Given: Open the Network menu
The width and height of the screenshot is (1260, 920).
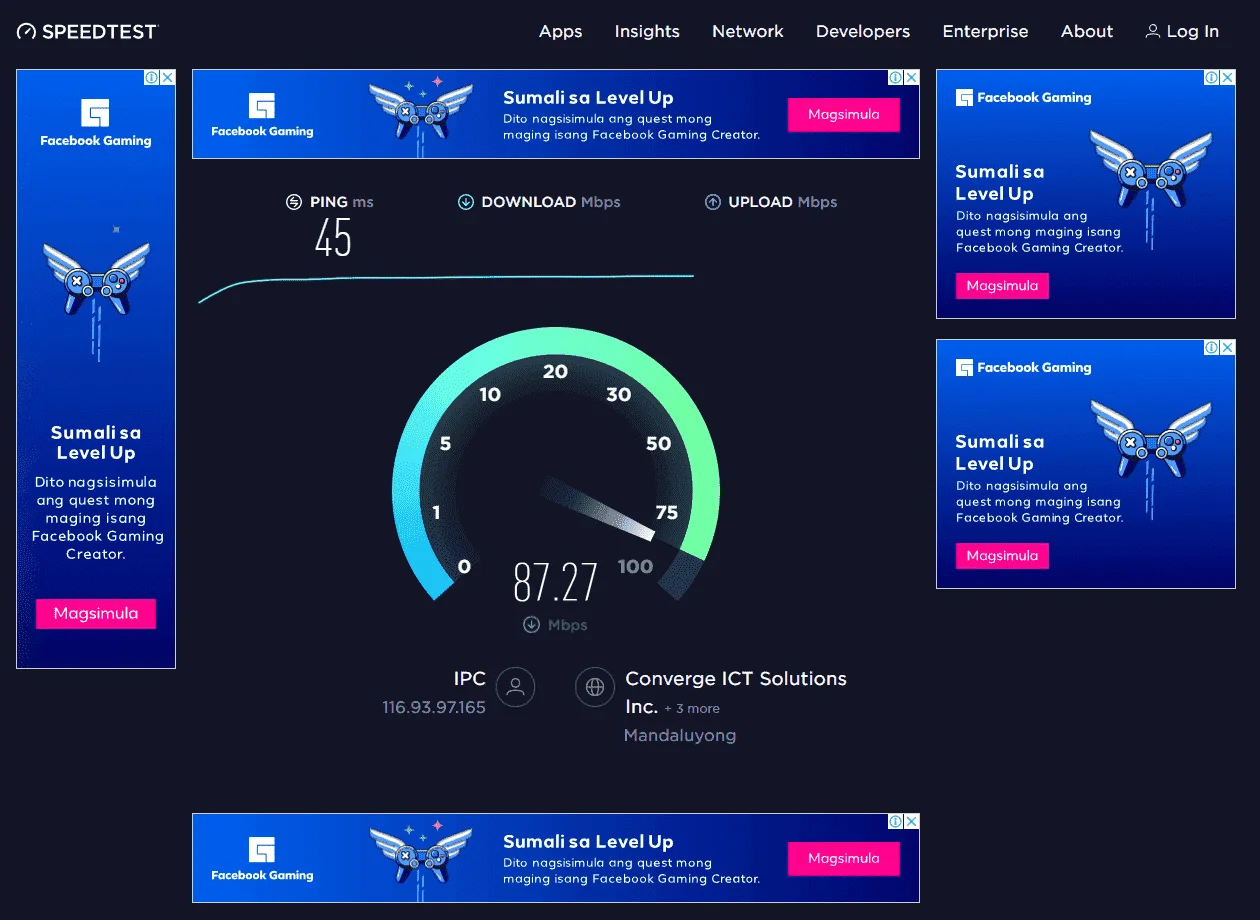Looking at the screenshot, I should tap(748, 31).
